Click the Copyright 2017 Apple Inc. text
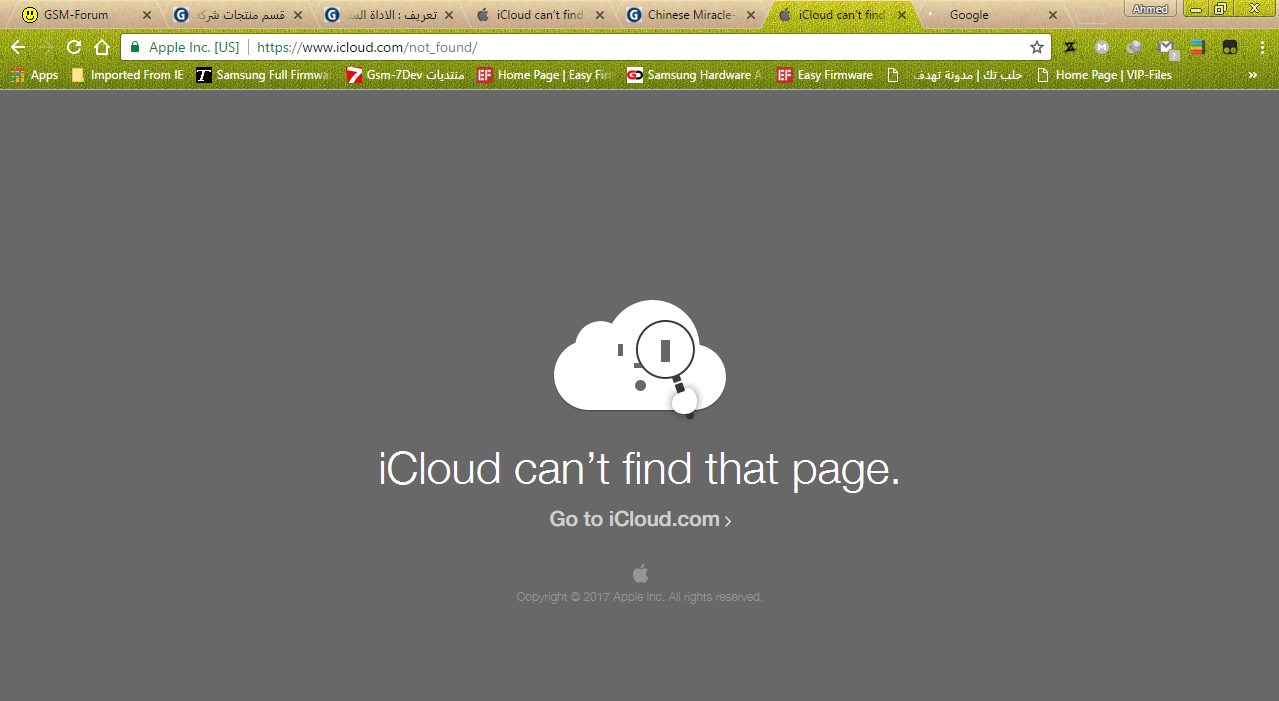Image resolution: width=1279 pixels, height=701 pixels. (640, 597)
